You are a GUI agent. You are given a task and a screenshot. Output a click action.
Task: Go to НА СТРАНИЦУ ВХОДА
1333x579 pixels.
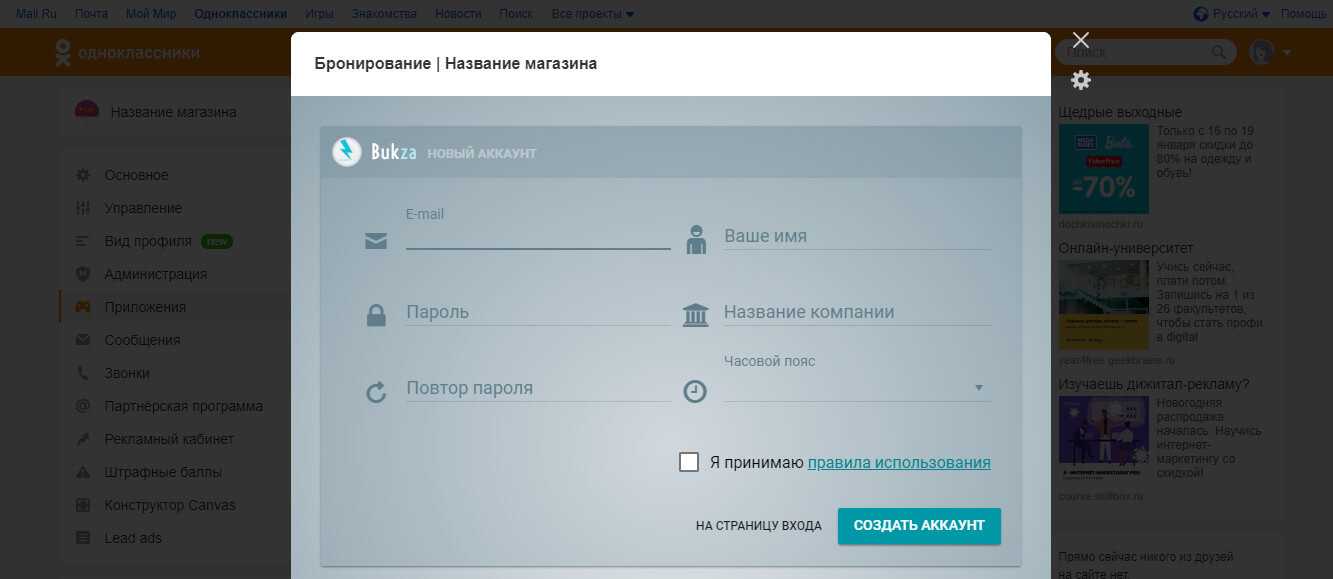(758, 525)
